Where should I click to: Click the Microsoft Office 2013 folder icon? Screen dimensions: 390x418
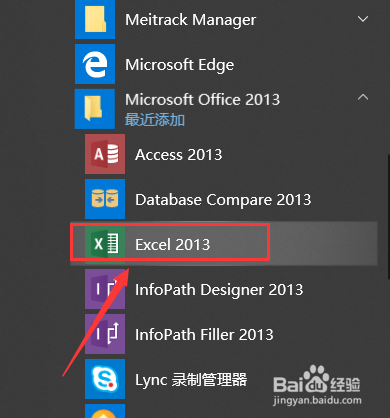click(95, 109)
